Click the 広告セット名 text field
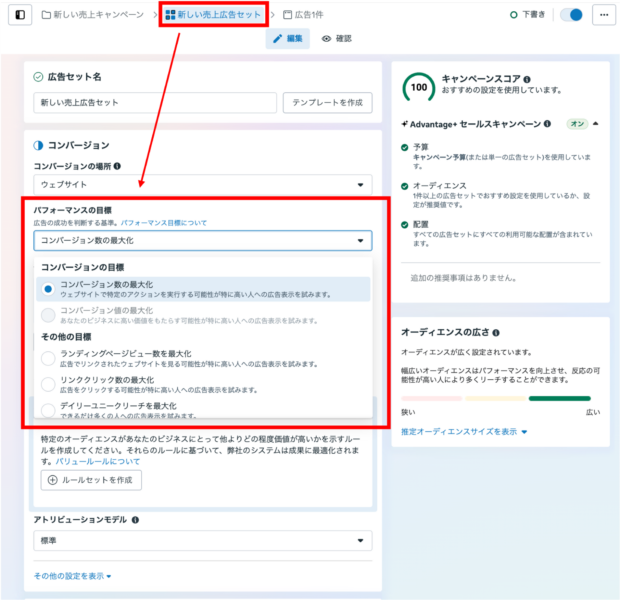 [154, 103]
